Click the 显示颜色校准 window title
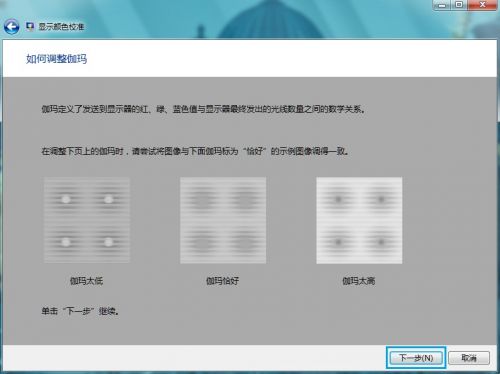Image resolution: width=500 pixels, height=374 pixels. (61, 27)
